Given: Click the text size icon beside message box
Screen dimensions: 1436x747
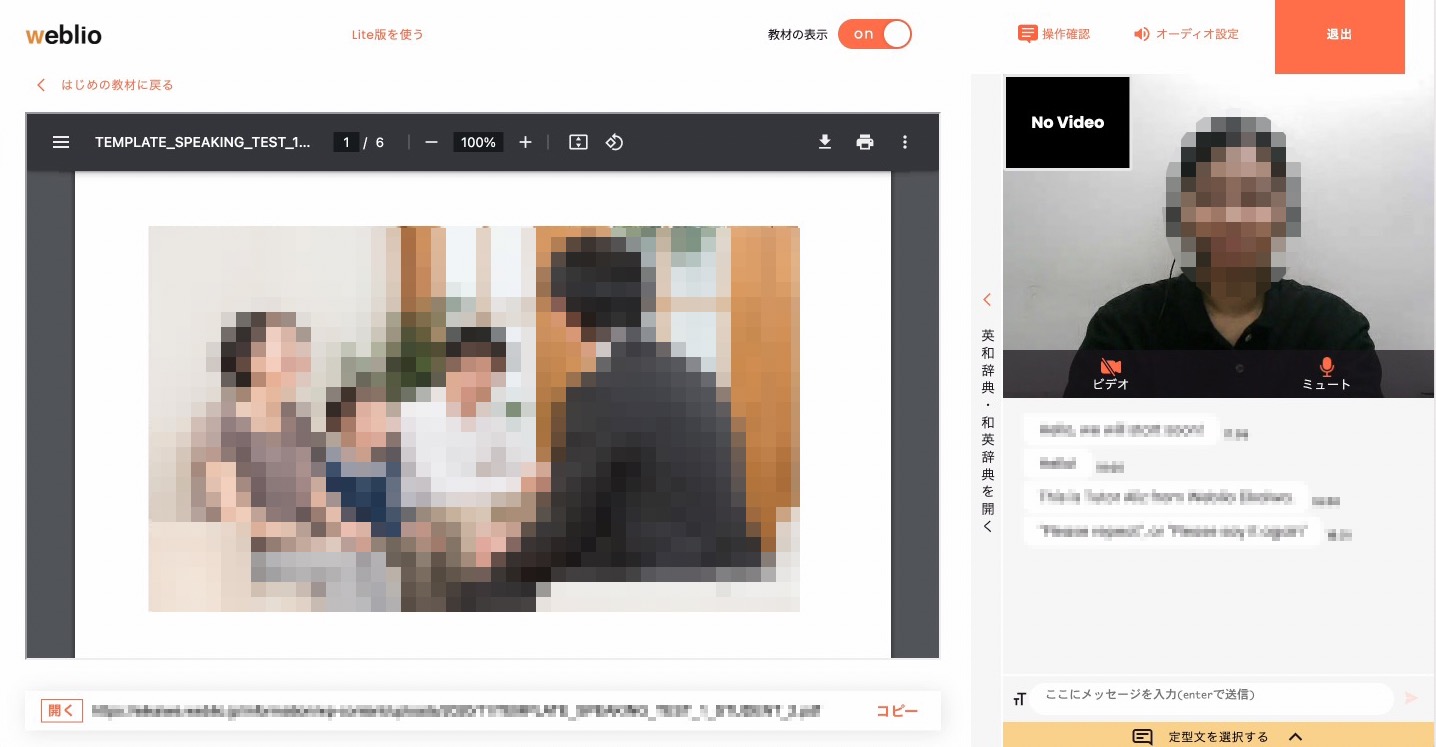Looking at the screenshot, I should coord(1019,699).
